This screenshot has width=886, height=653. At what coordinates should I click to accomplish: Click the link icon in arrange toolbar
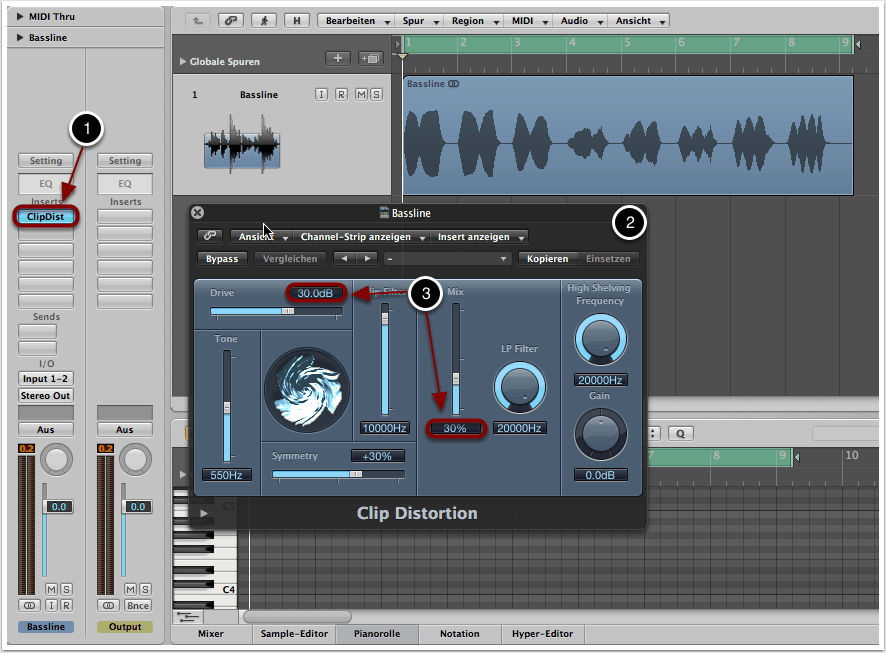click(x=231, y=20)
